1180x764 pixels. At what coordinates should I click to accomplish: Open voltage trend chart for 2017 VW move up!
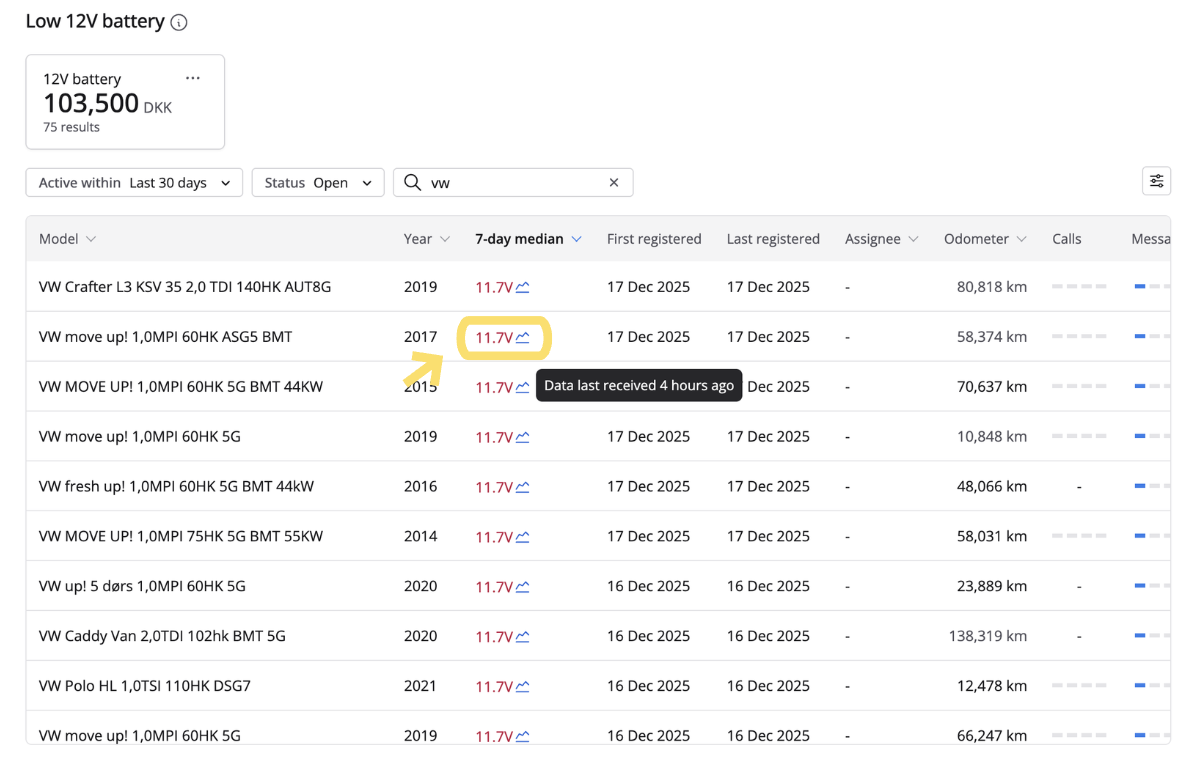pyautogui.click(x=522, y=337)
